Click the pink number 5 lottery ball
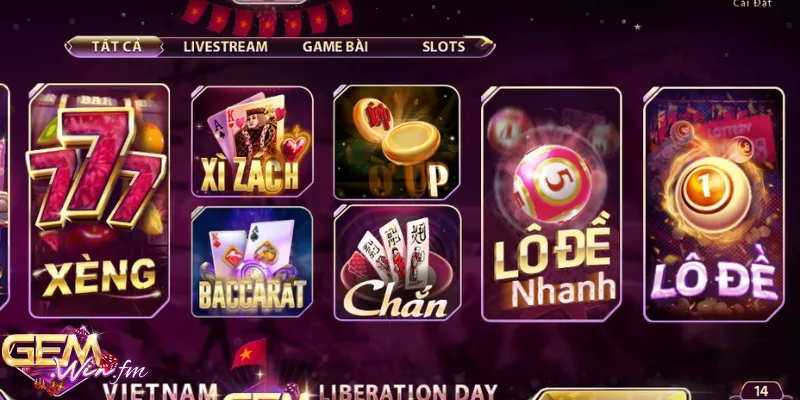This screenshot has height=400, width=800. [x=552, y=184]
